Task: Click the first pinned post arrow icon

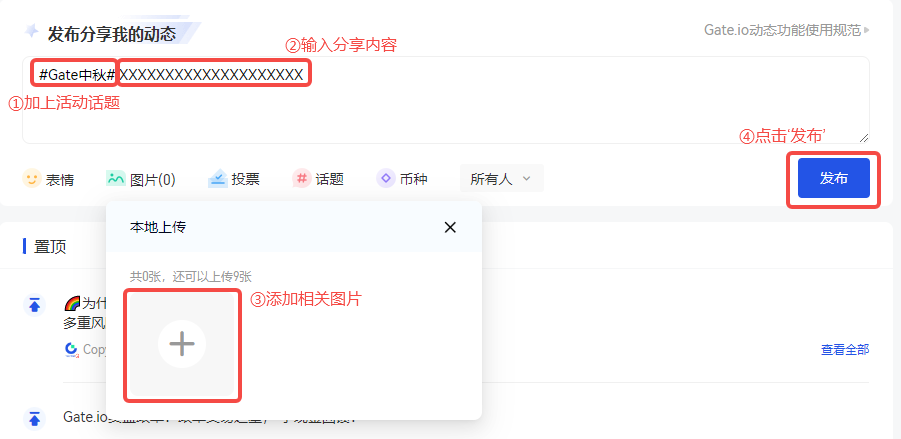Action: pyautogui.click(x=34, y=305)
